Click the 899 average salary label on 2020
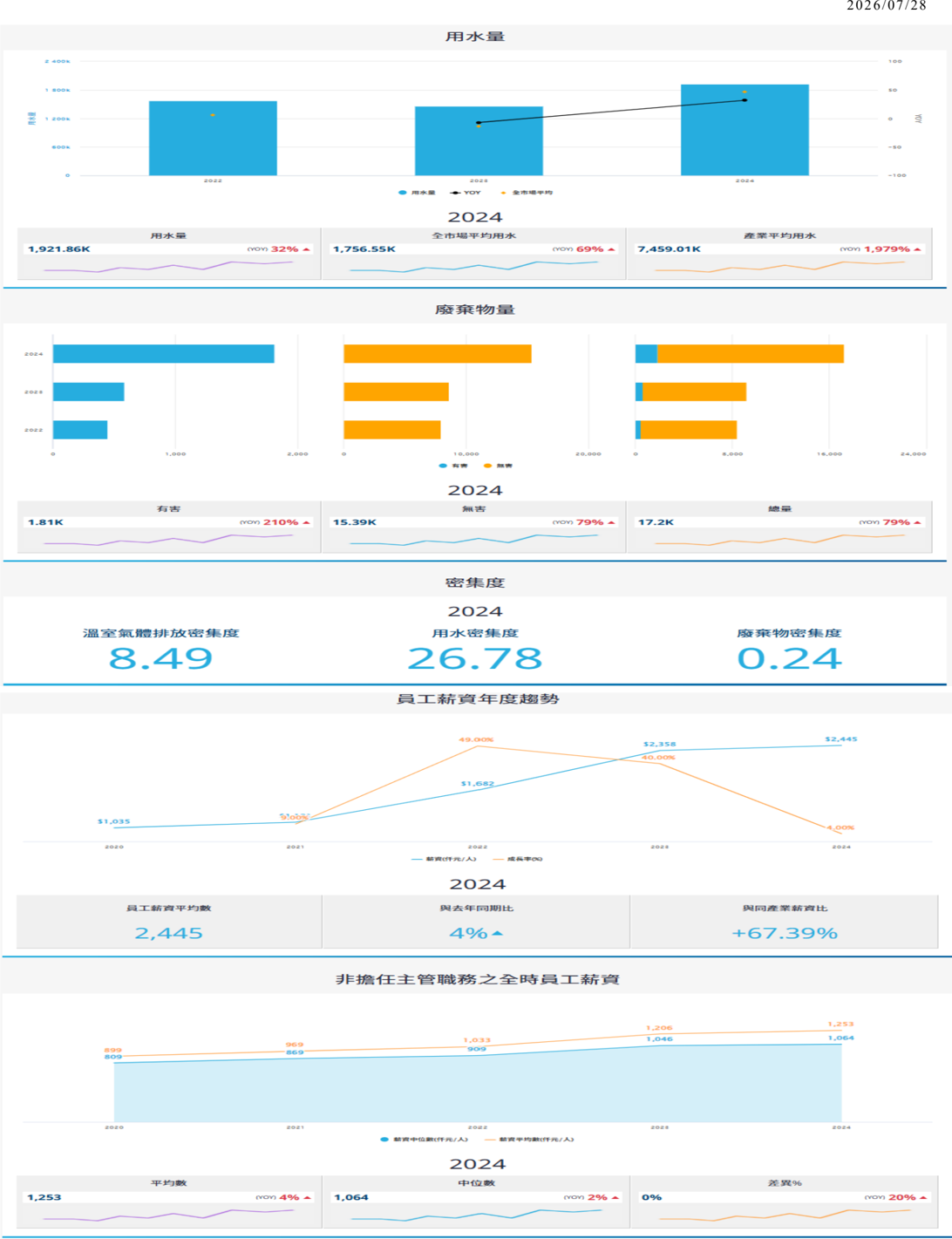 point(113,1051)
